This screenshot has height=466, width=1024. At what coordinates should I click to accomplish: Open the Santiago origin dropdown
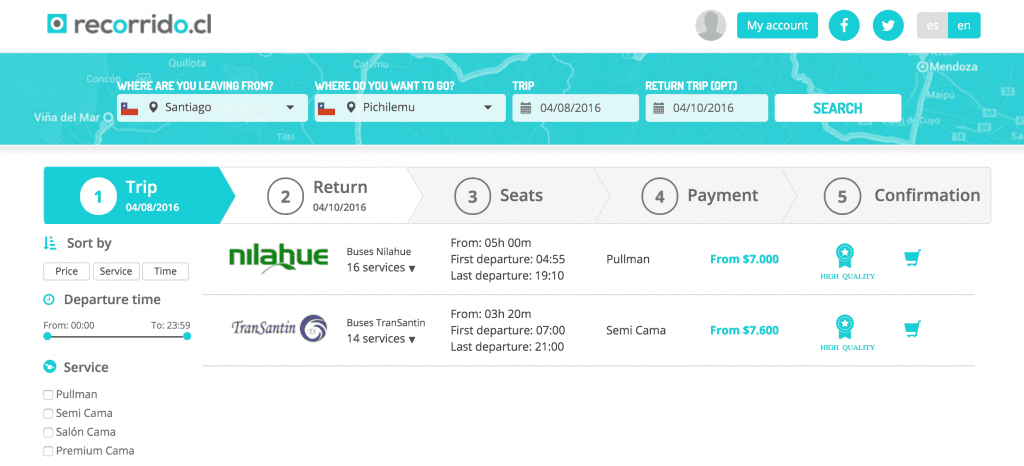pyautogui.click(x=212, y=108)
